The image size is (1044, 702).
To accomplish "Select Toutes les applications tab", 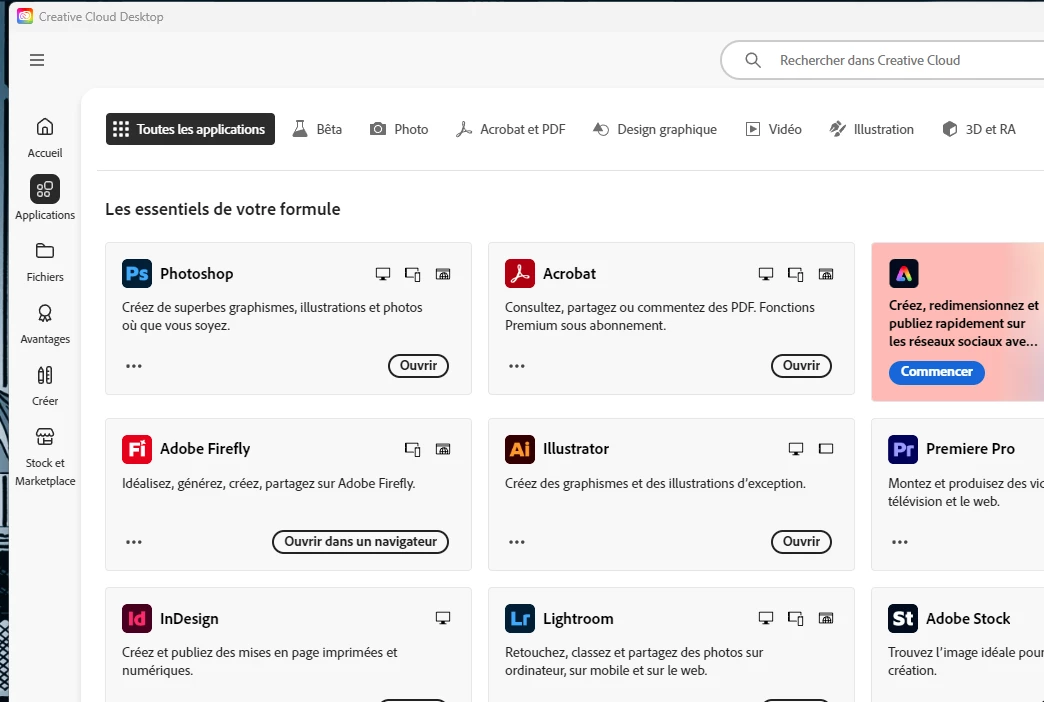I will 190,129.
